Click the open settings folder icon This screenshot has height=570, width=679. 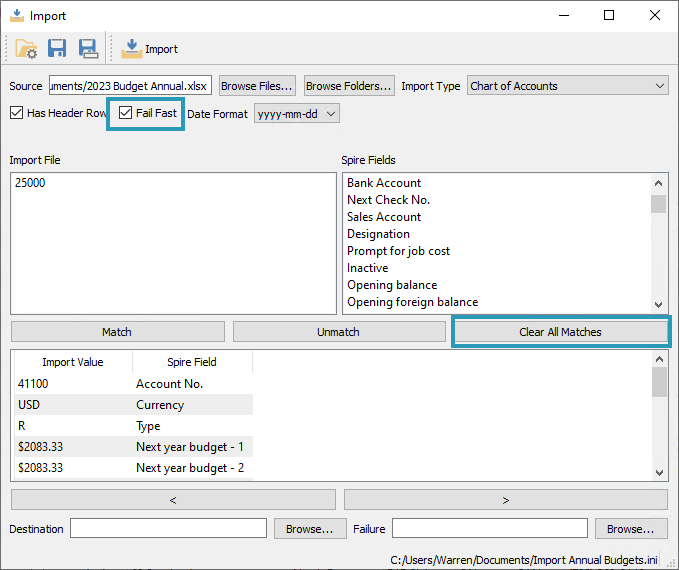point(26,49)
